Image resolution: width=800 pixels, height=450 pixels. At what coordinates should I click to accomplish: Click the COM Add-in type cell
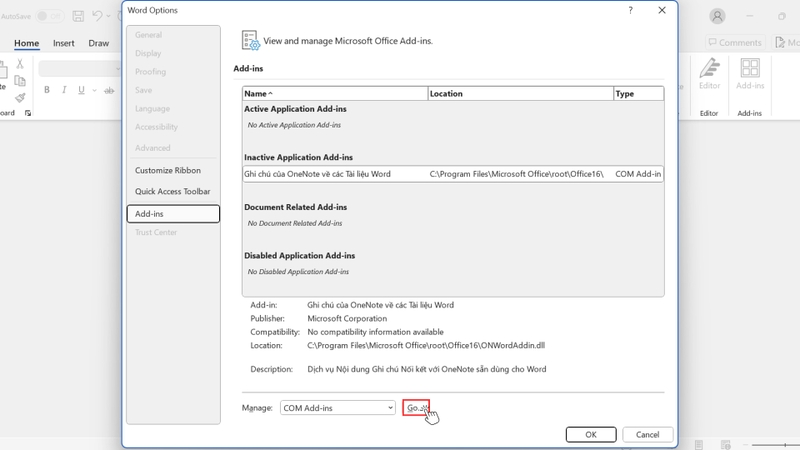pyautogui.click(x=638, y=174)
